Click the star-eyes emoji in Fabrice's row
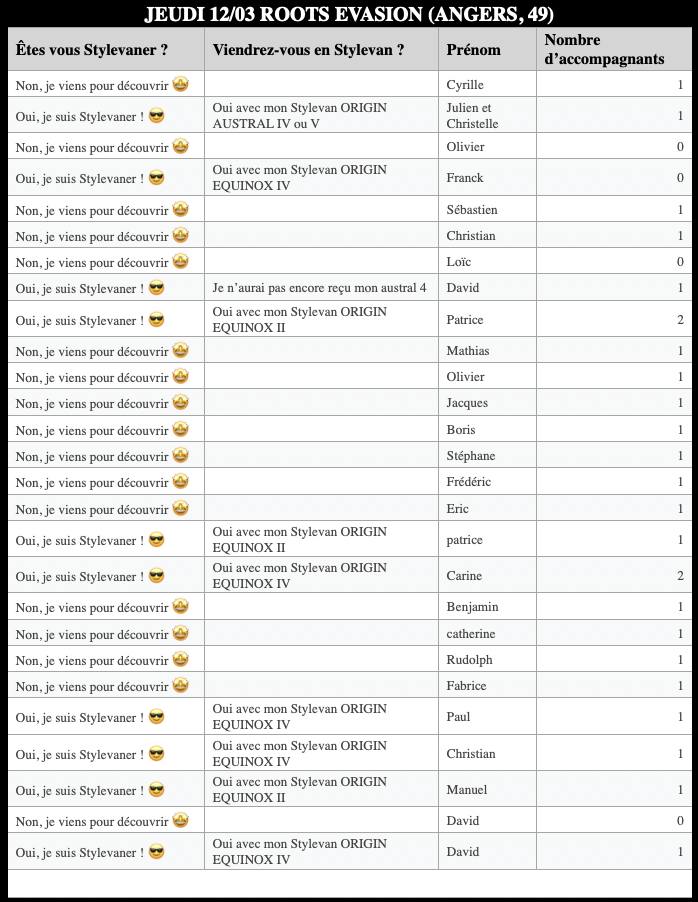698x902 pixels. (181, 685)
